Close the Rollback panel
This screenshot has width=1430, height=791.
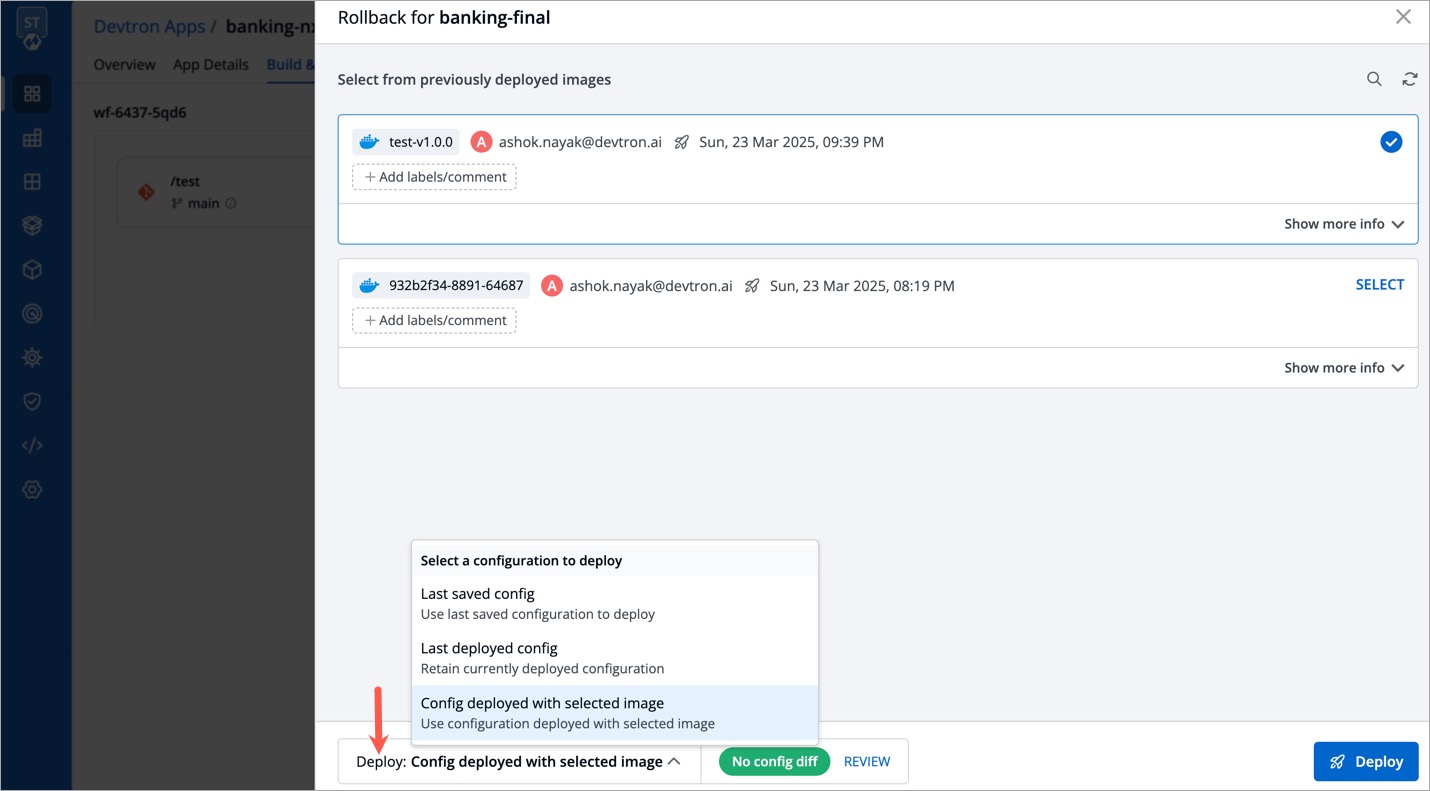pyautogui.click(x=1403, y=17)
